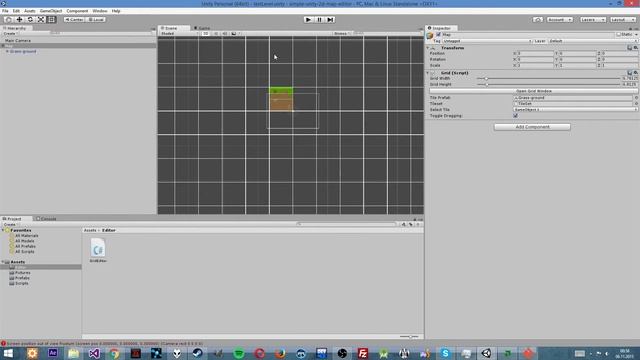The width and height of the screenshot is (640, 360).
Task: Select All Materials under Favorites
Action: tap(27, 236)
